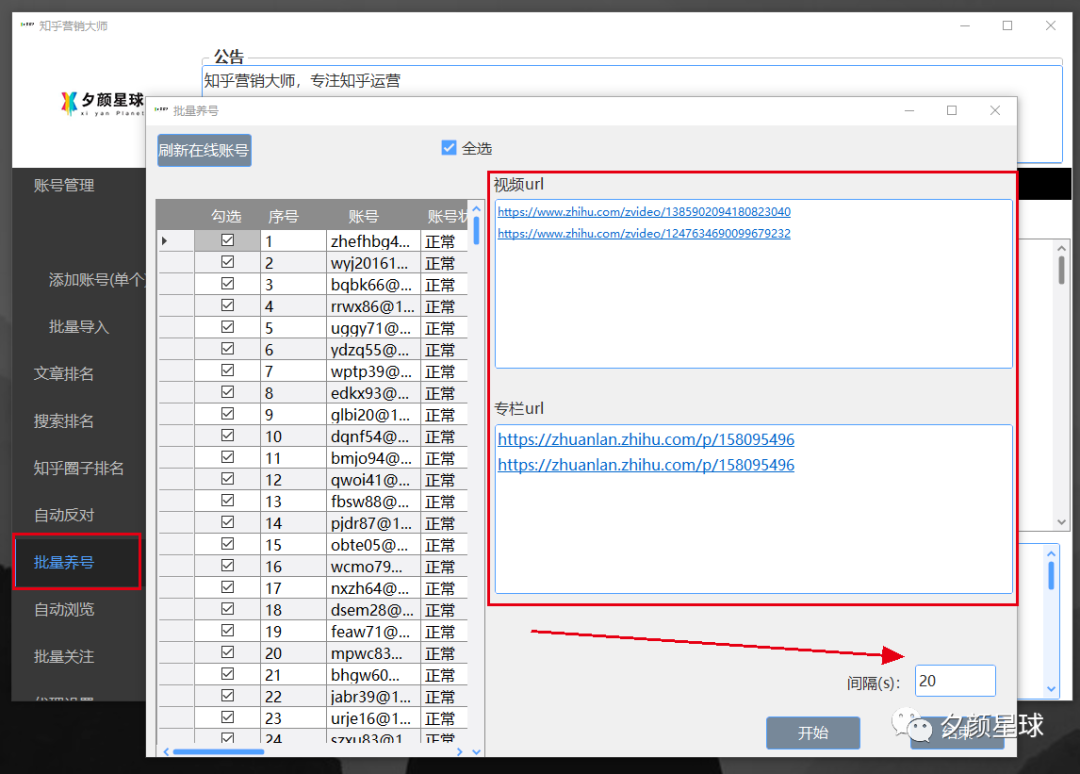Uncheck row 2 wyj20161 checkbox
Image resolution: width=1080 pixels, height=774 pixels.
(x=227, y=262)
